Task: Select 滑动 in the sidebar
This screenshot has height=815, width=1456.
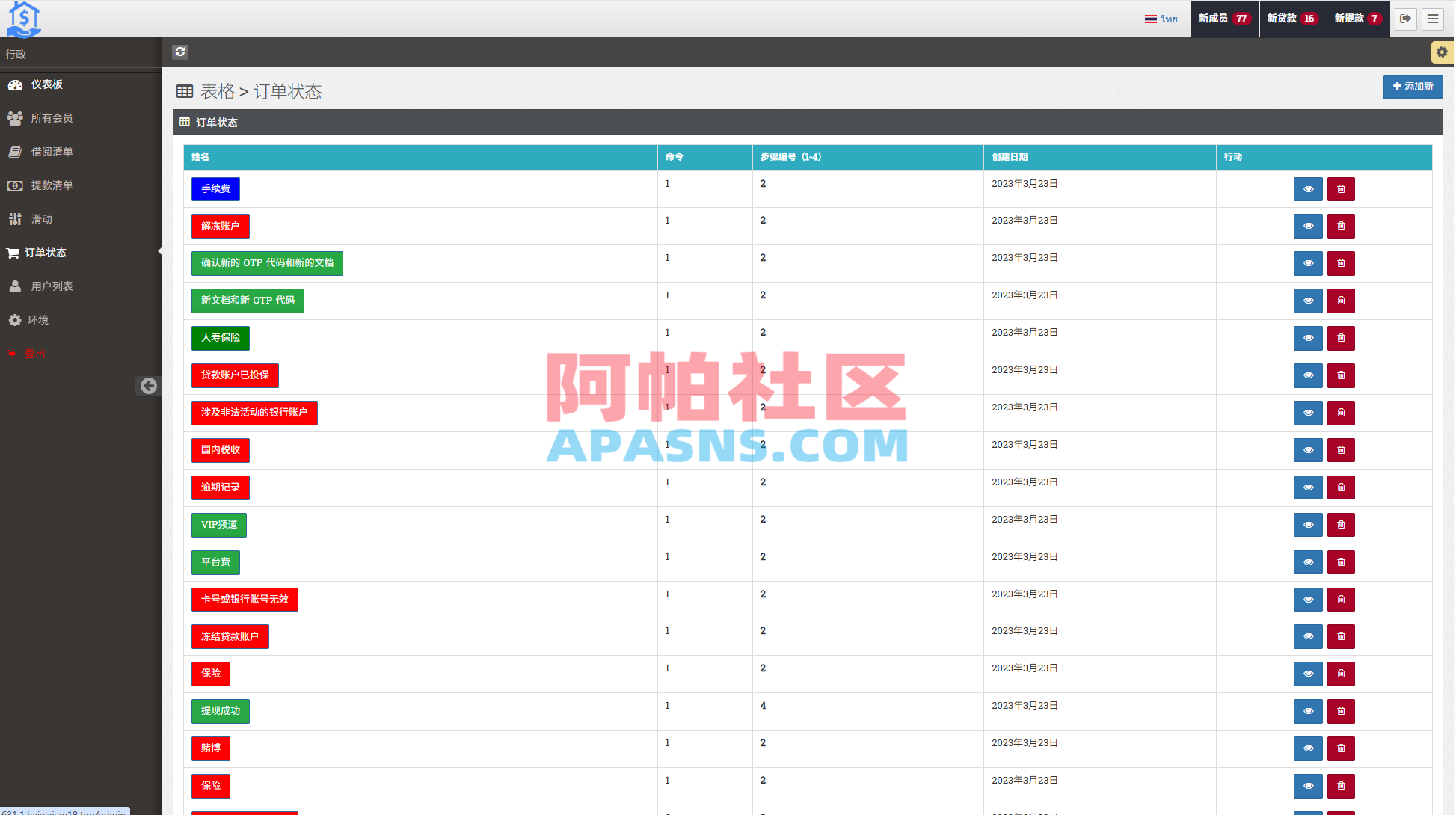Action: click(x=41, y=219)
